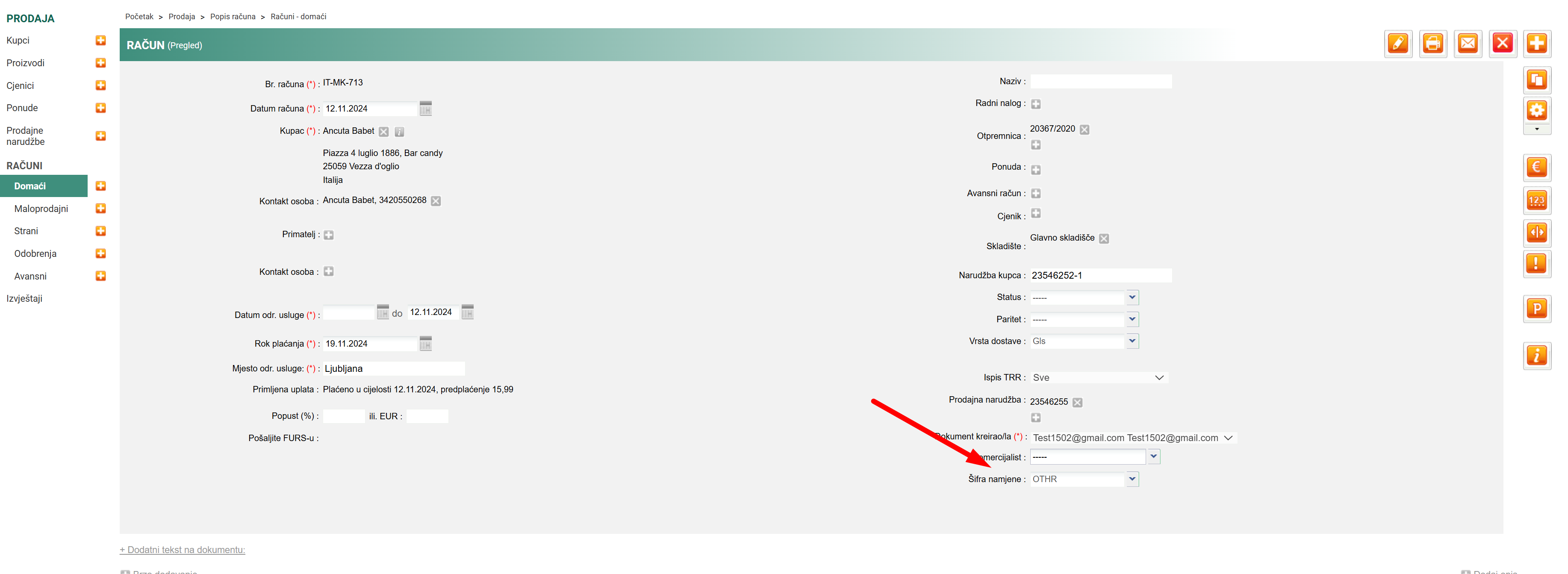Open Maloprodajni invoices in sidebar

point(41,209)
